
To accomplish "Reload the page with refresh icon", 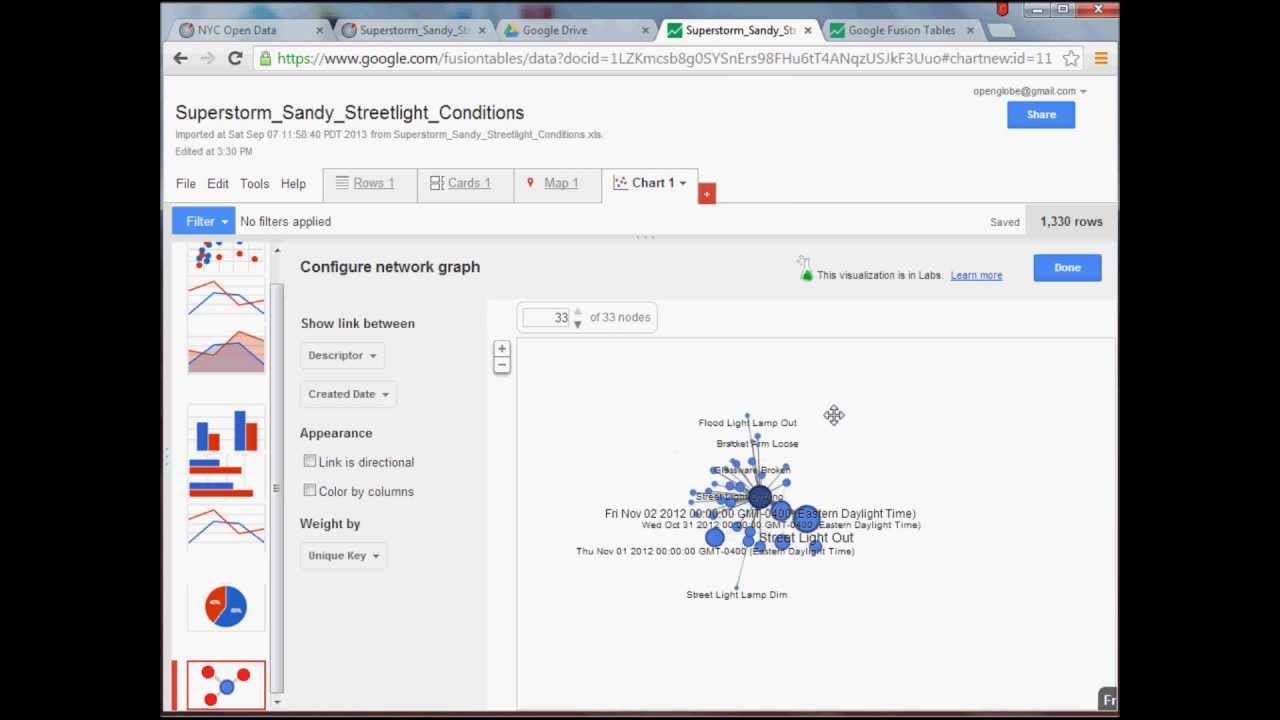I will [235, 59].
